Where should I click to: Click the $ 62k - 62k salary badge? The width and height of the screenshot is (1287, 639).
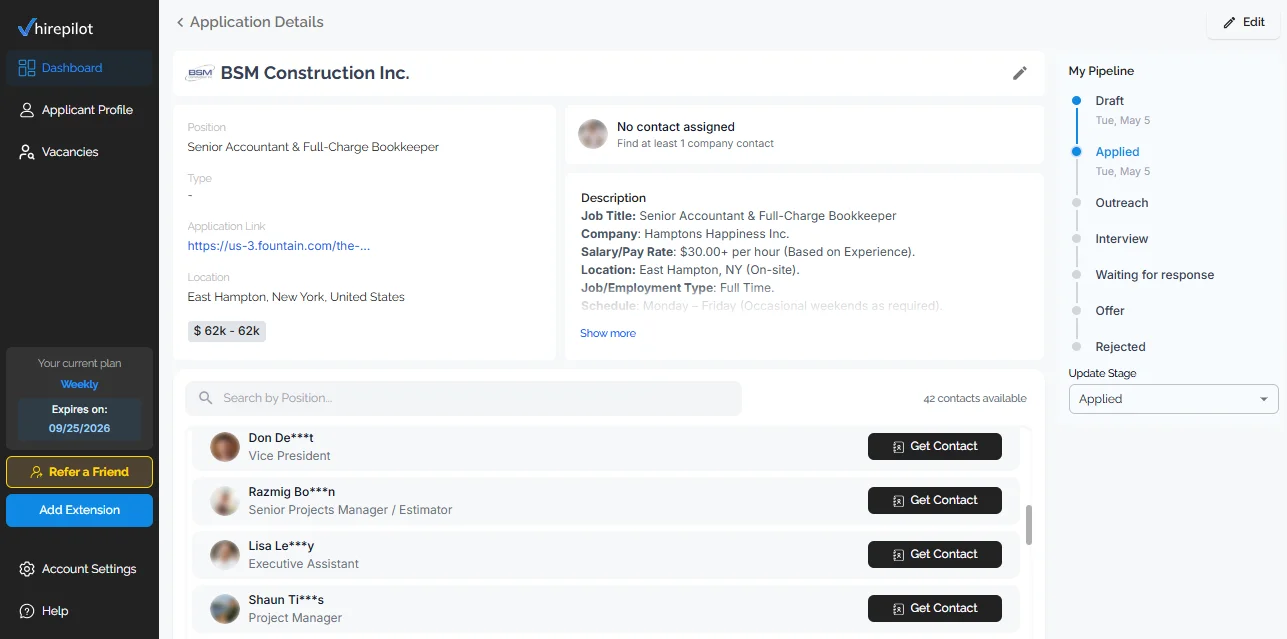[227, 331]
